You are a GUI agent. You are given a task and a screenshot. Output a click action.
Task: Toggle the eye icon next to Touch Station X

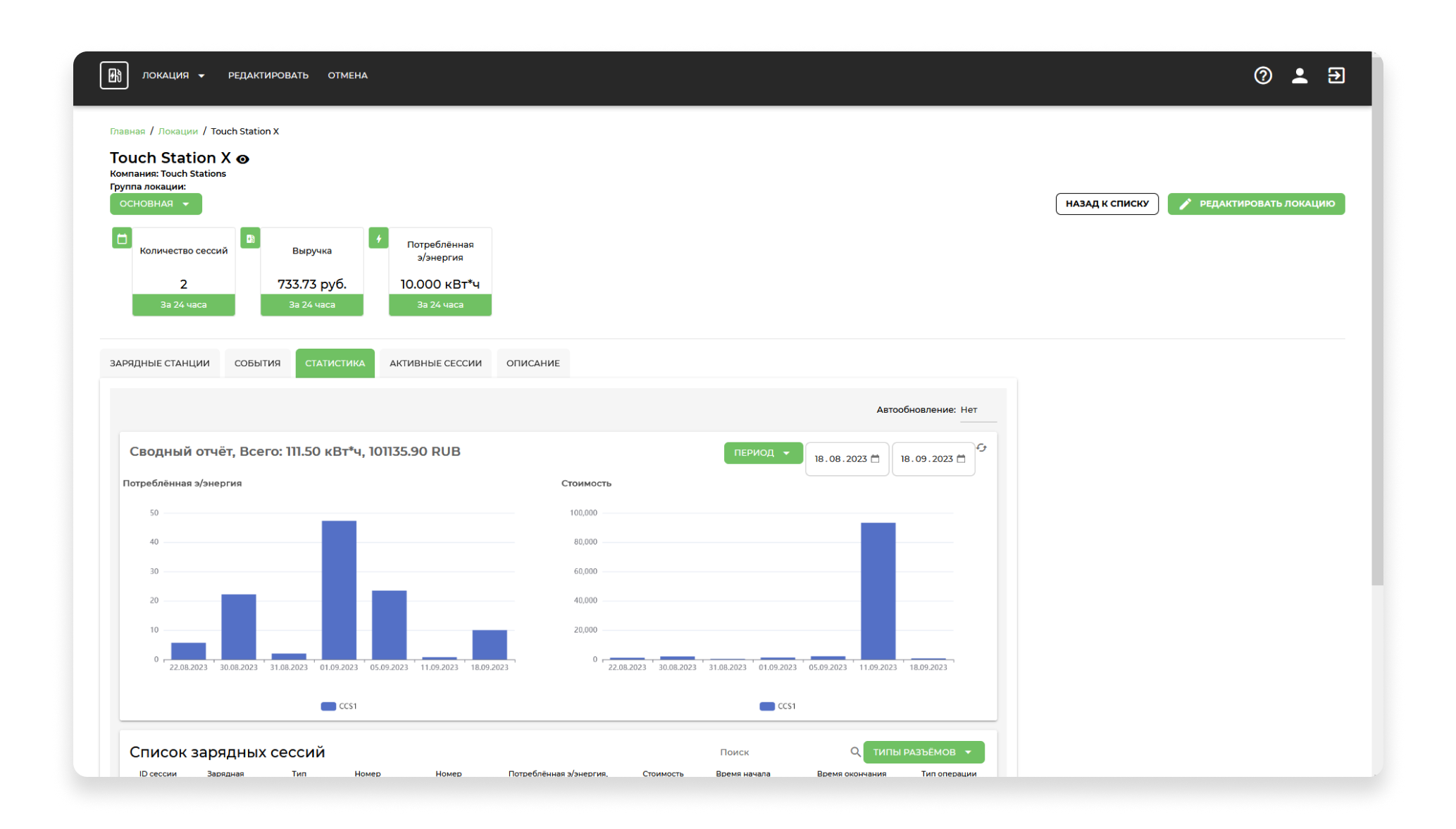(x=242, y=159)
